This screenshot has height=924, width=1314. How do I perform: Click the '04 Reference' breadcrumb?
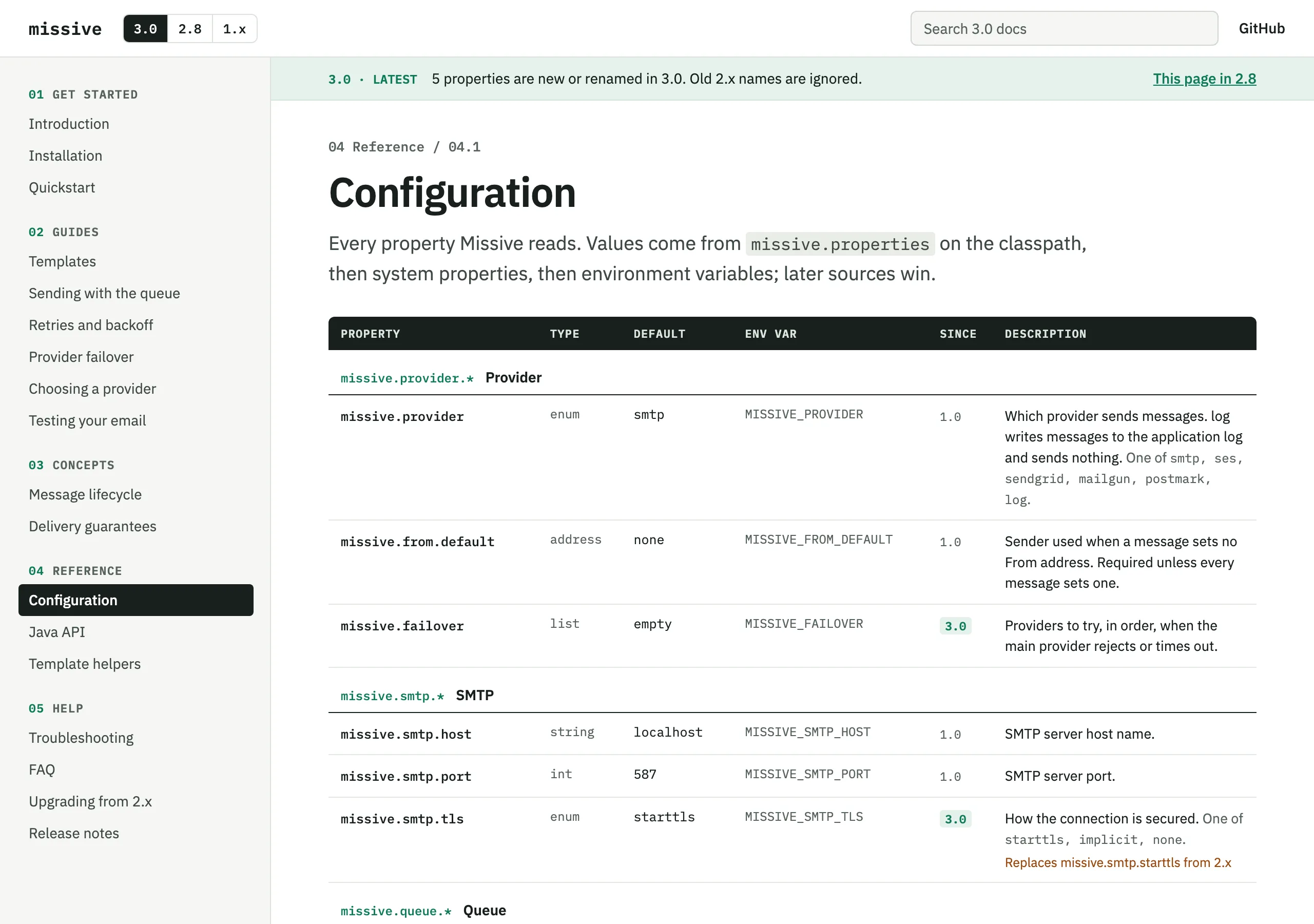(x=377, y=147)
